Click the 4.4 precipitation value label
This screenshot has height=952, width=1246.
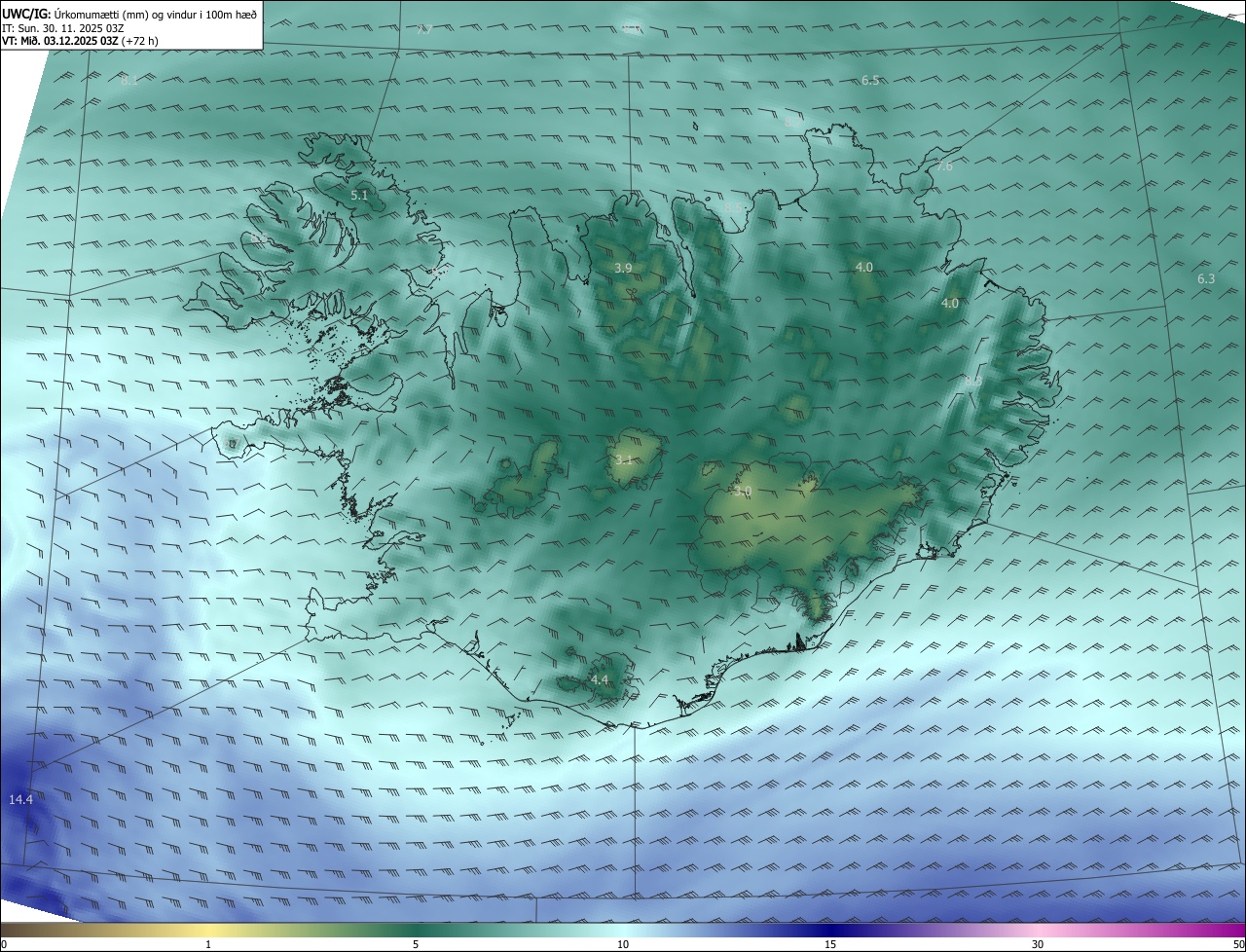pyautogui.click(x=599, y=680)
